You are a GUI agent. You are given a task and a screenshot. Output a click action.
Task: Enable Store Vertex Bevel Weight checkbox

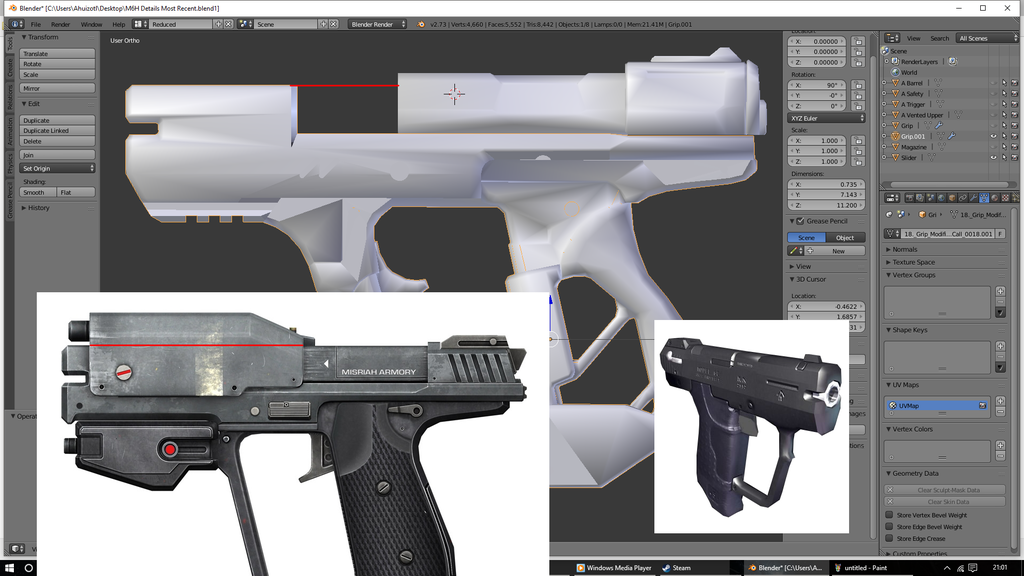coord(889,515)
